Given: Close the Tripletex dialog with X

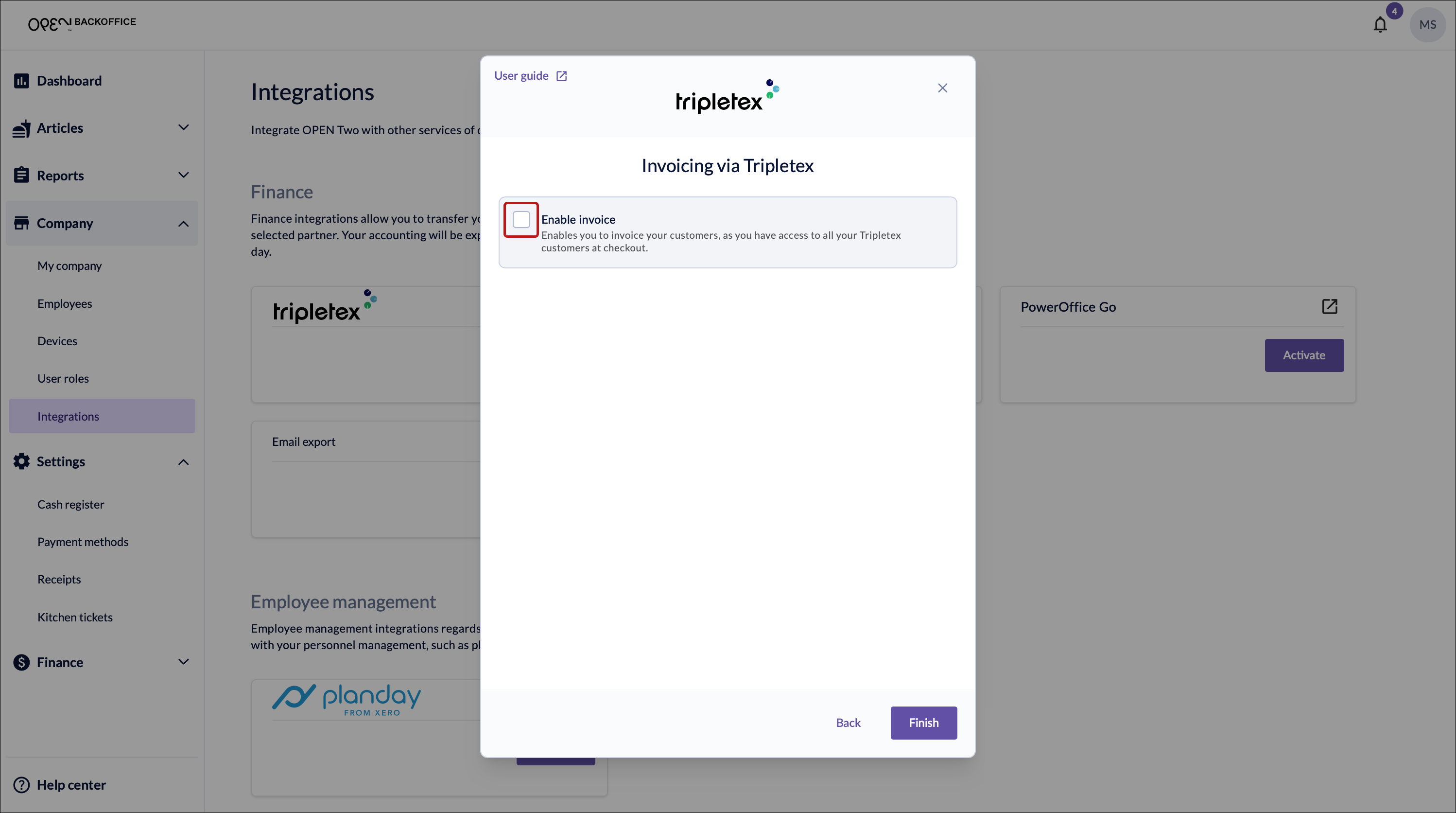Looking at the screenshot, I should [942, 88].
